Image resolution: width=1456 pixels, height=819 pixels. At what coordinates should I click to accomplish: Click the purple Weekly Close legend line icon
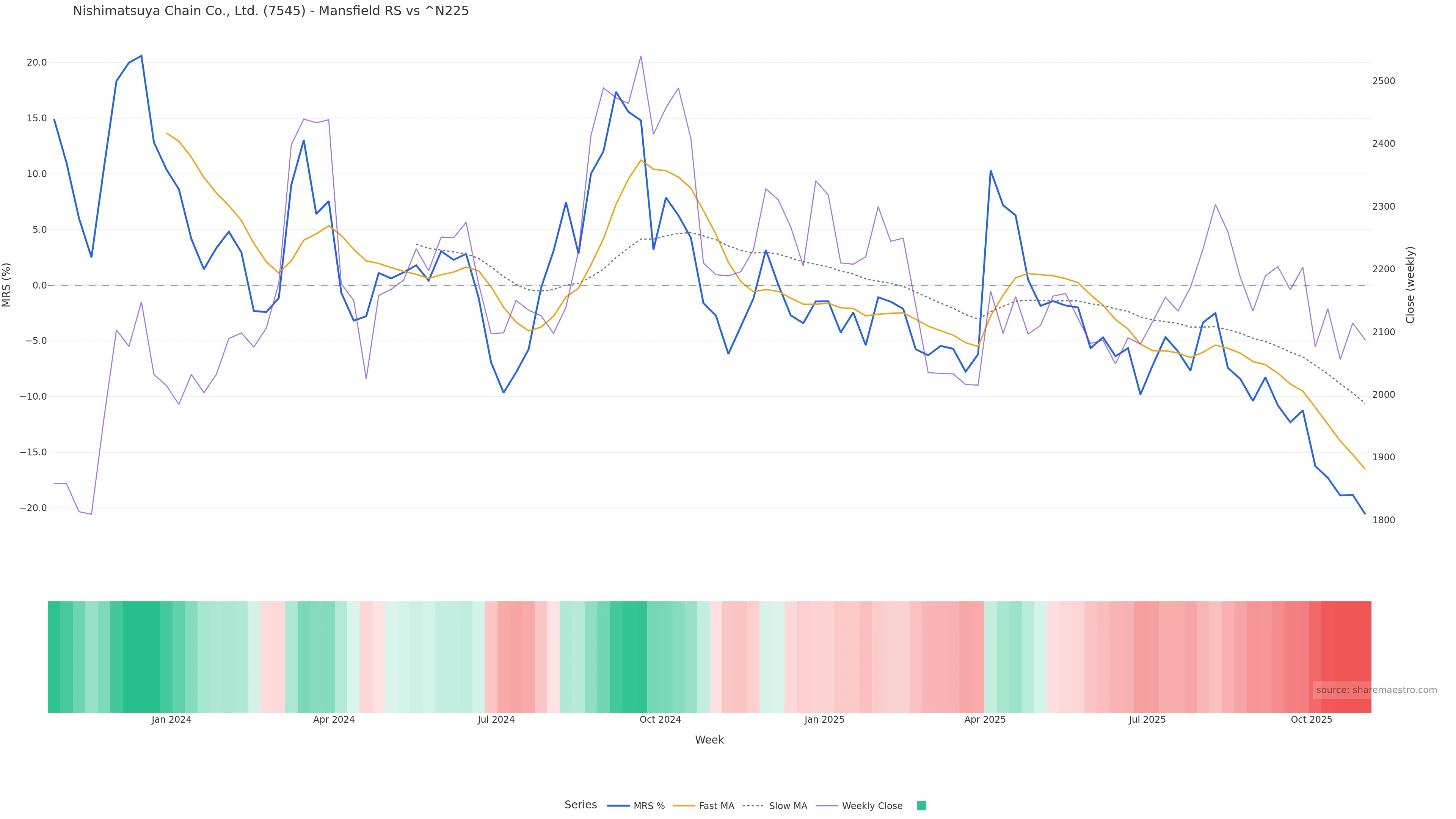pyautogui.click(x=827, y=806)
